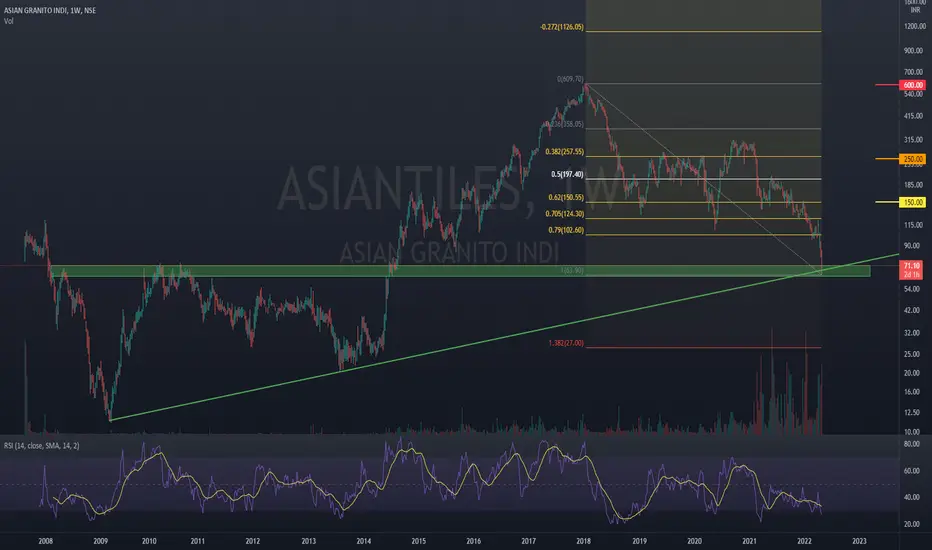This screenshot has height=550, width=932.
Task: Click the 2014 label on time axis
Action: tap(364, 541)
